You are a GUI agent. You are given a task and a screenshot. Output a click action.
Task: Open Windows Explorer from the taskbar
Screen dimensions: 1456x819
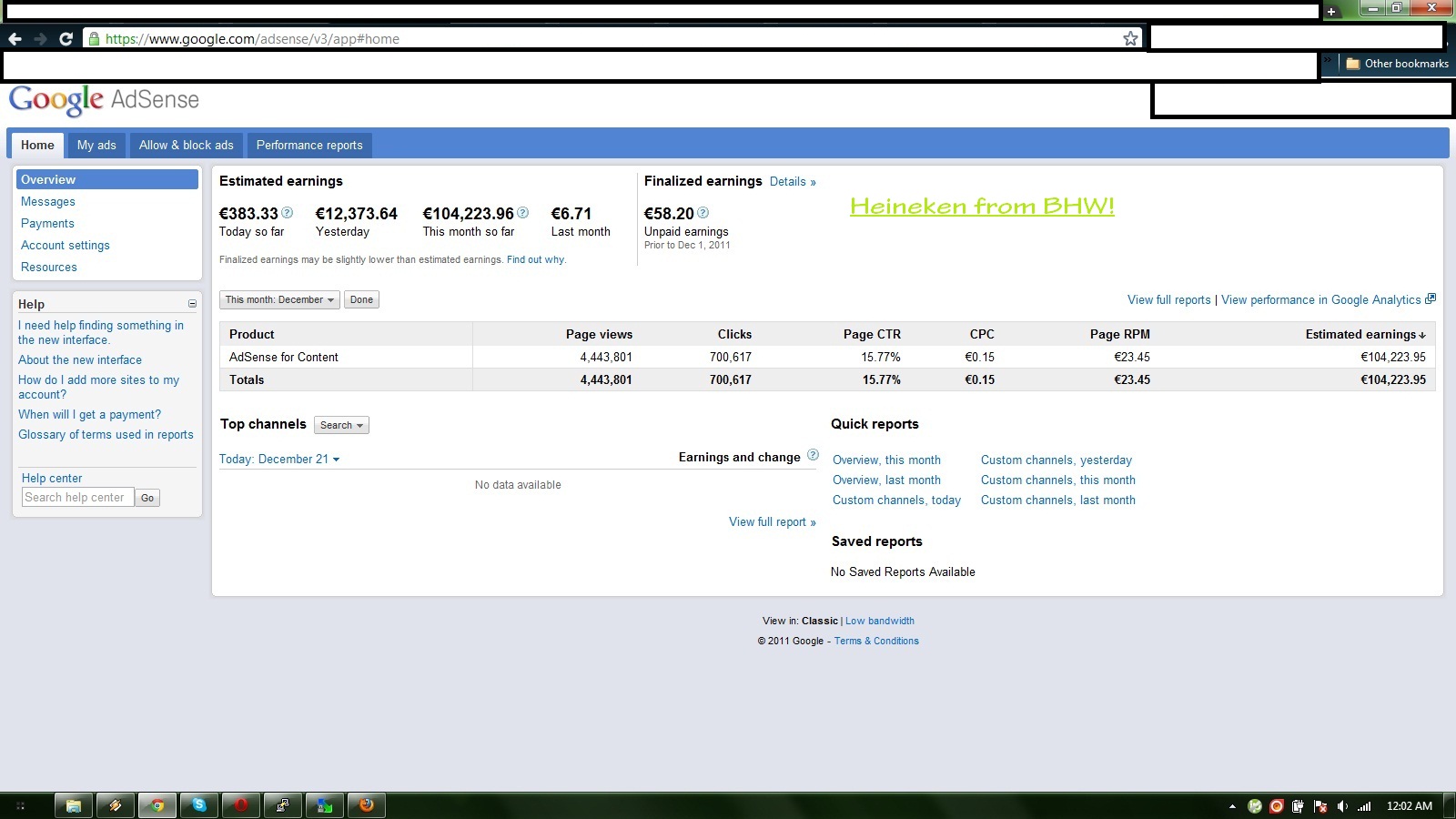(74, 805)
